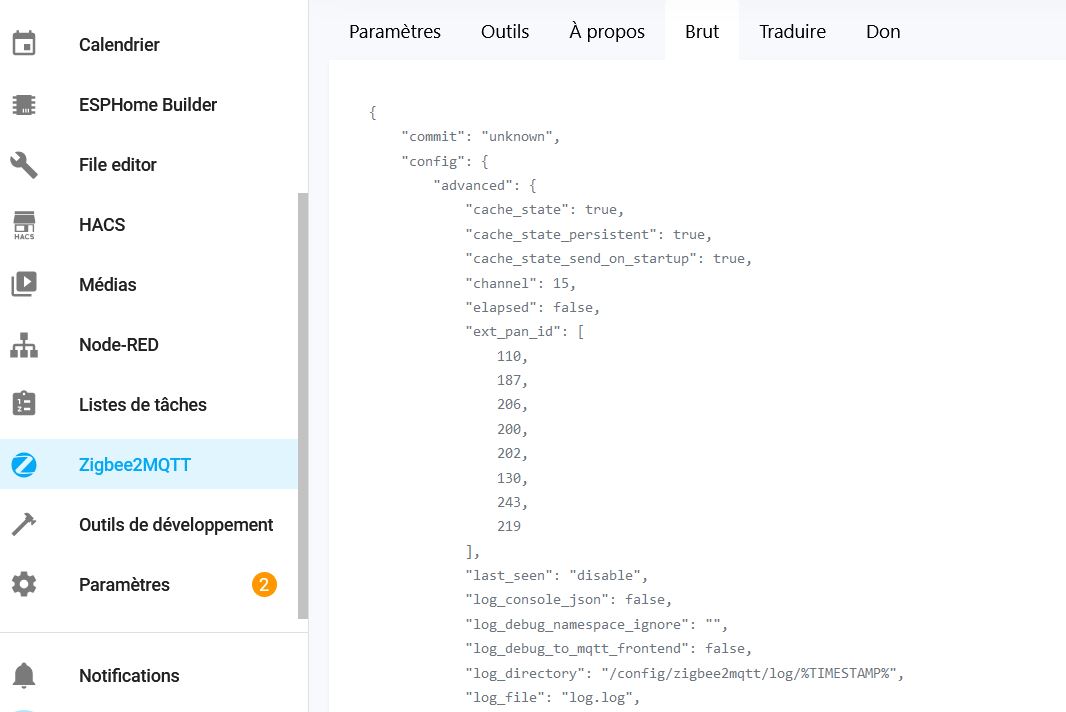Open Calendrier in the sidebar
Viewport: 1066px width, 712px height.
pyautogui.click(x=119, y=45)
